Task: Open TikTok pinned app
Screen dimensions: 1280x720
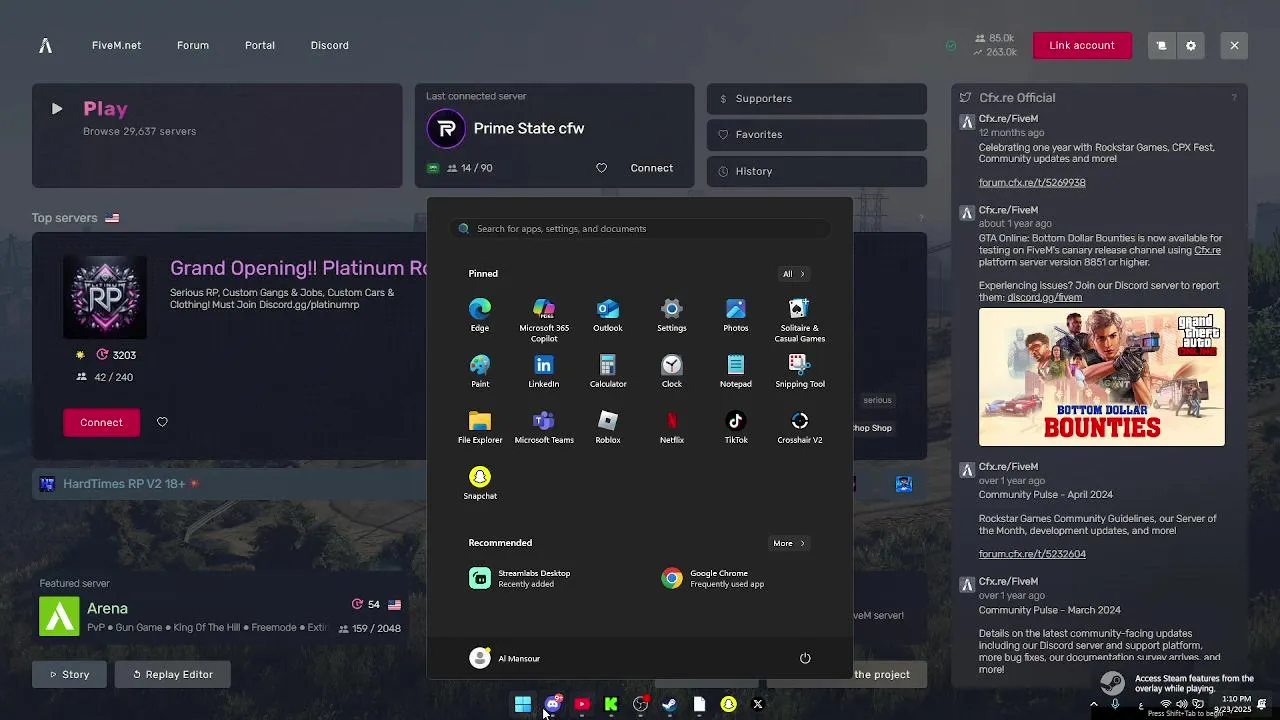Action: coord(736,426)
